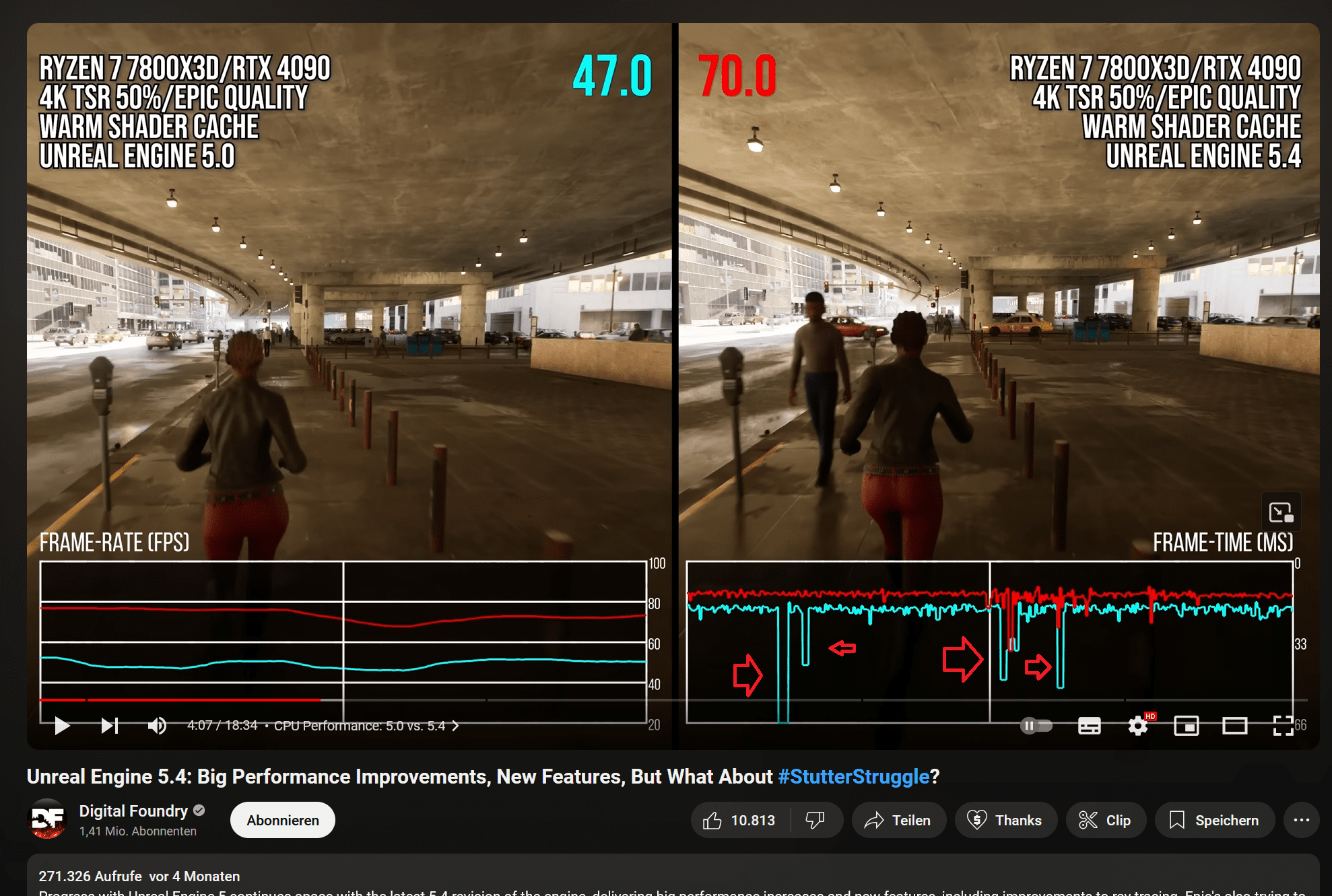Open video settings gear

tap(1138, 726)
